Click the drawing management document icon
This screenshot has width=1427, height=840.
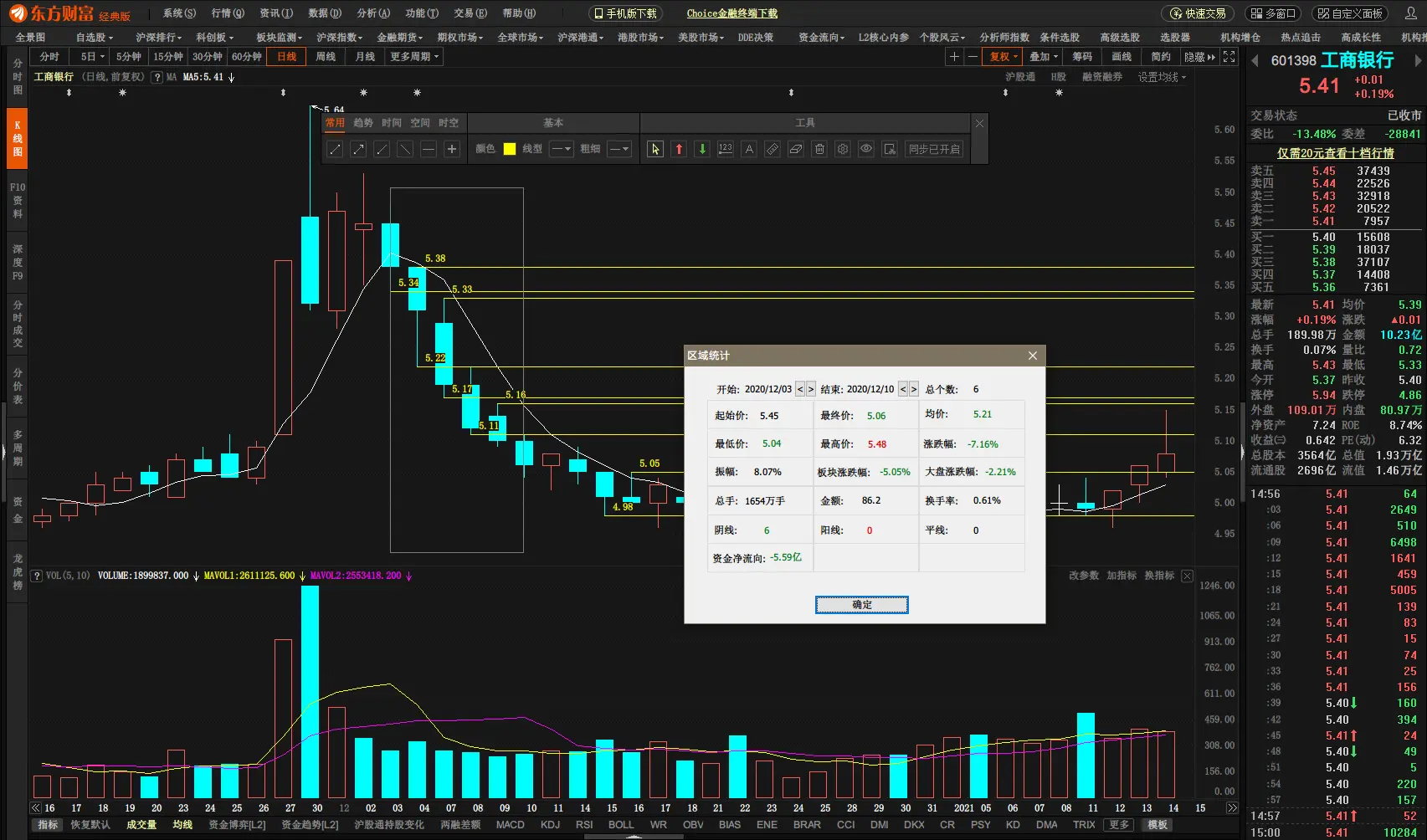[890, 149]
